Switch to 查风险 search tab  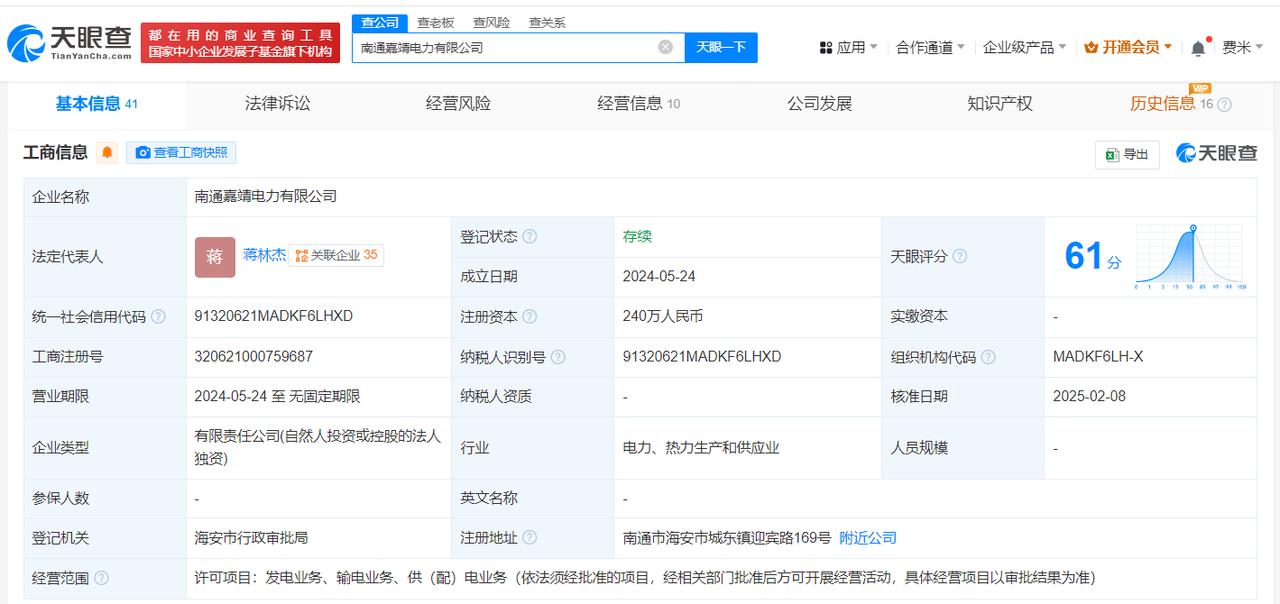point(491,22)
